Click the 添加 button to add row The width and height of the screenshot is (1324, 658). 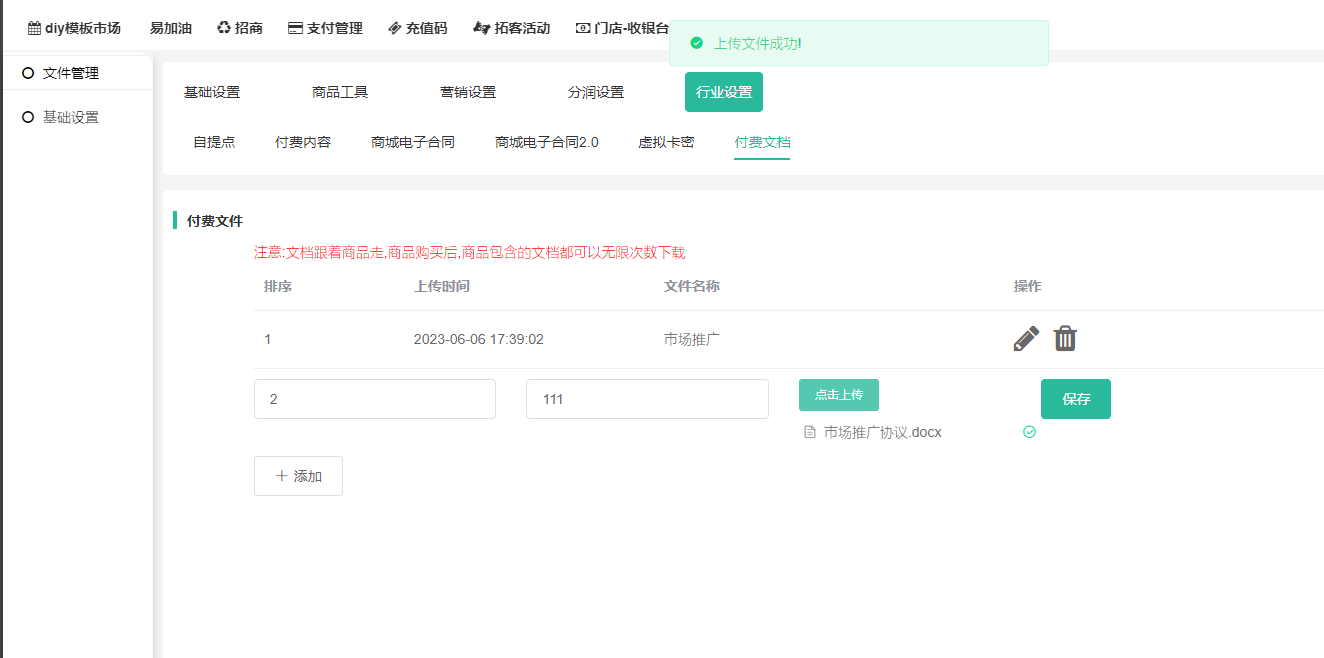(298, 476)
